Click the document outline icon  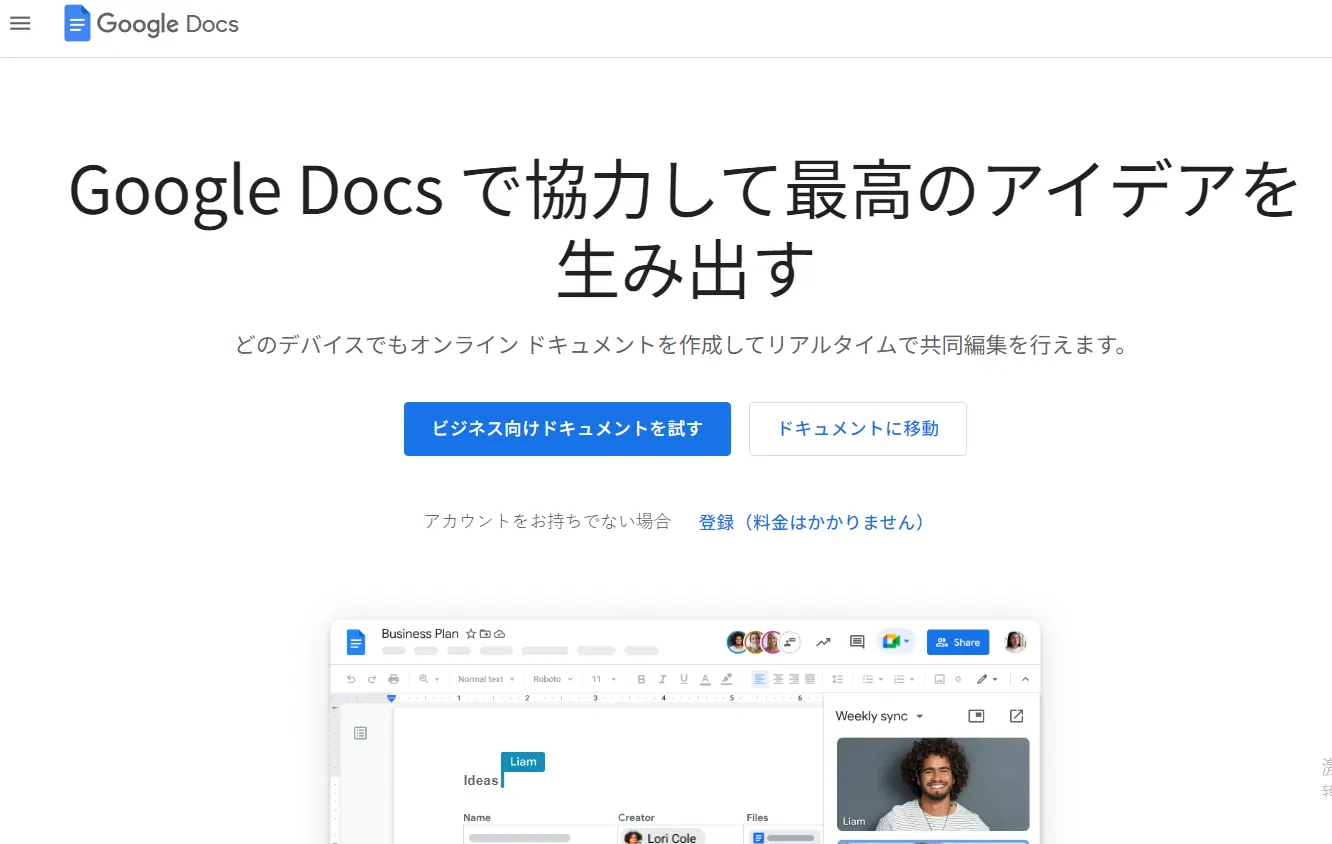(361, 733)
